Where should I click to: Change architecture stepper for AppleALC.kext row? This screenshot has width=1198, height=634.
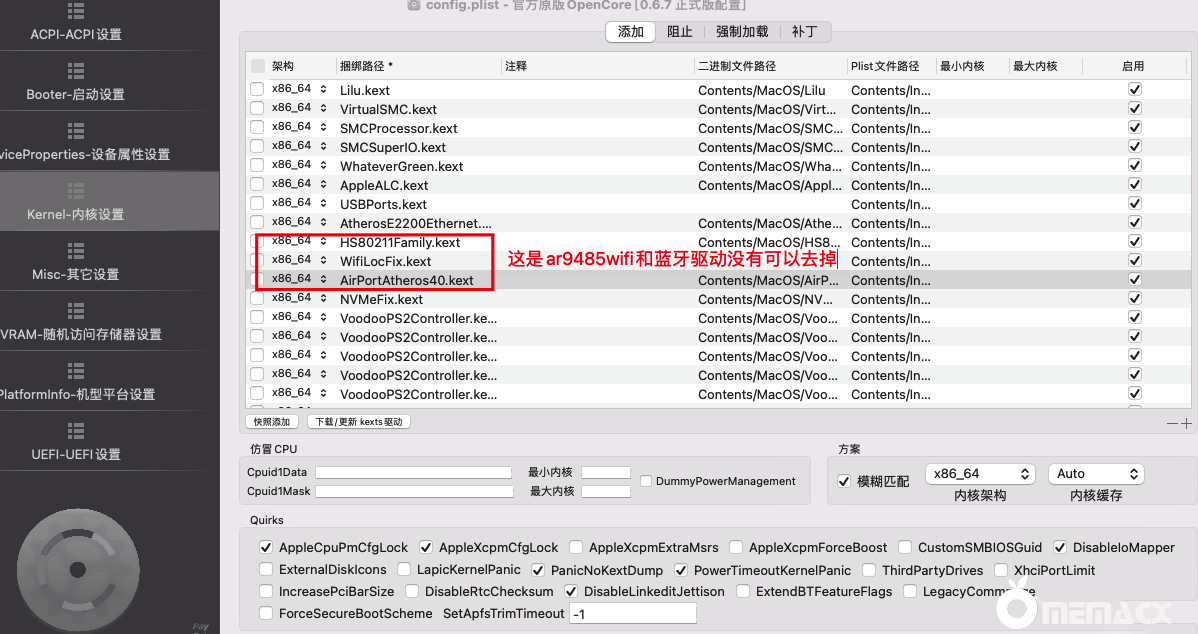coord(323,185)
